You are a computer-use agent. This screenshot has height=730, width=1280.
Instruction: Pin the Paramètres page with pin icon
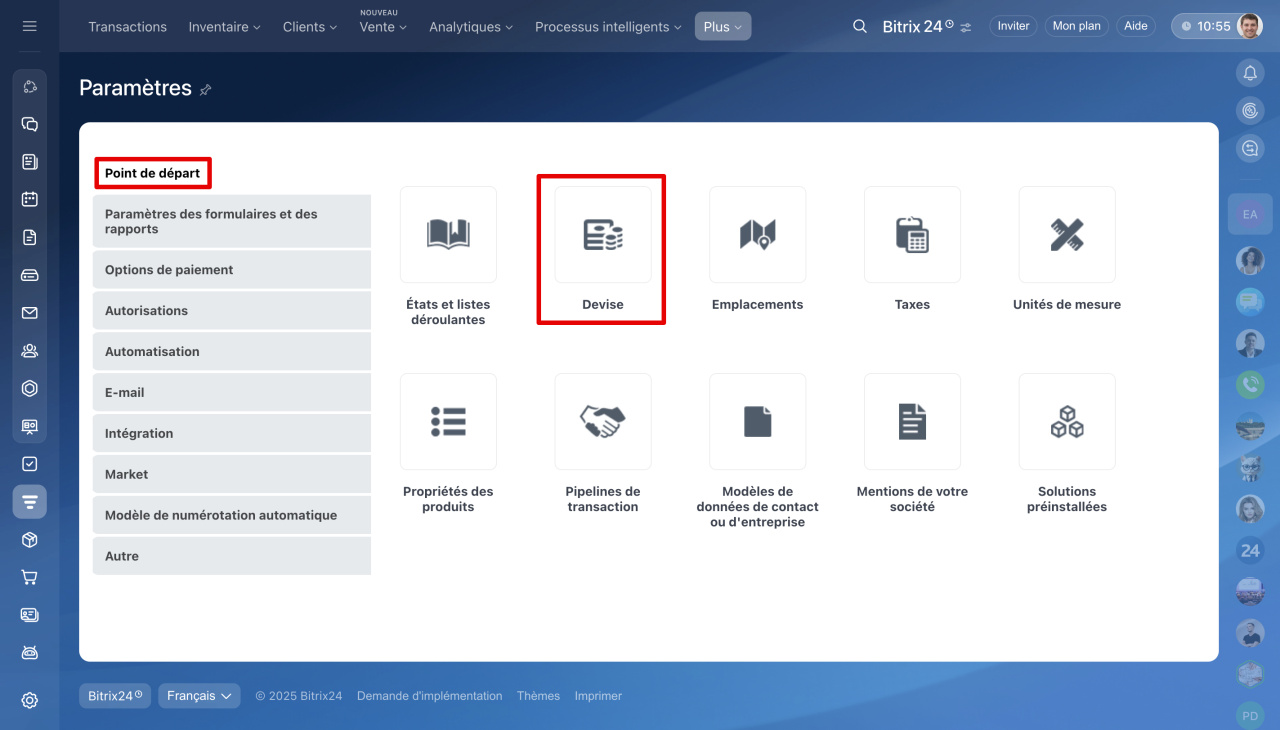(206, 90)
